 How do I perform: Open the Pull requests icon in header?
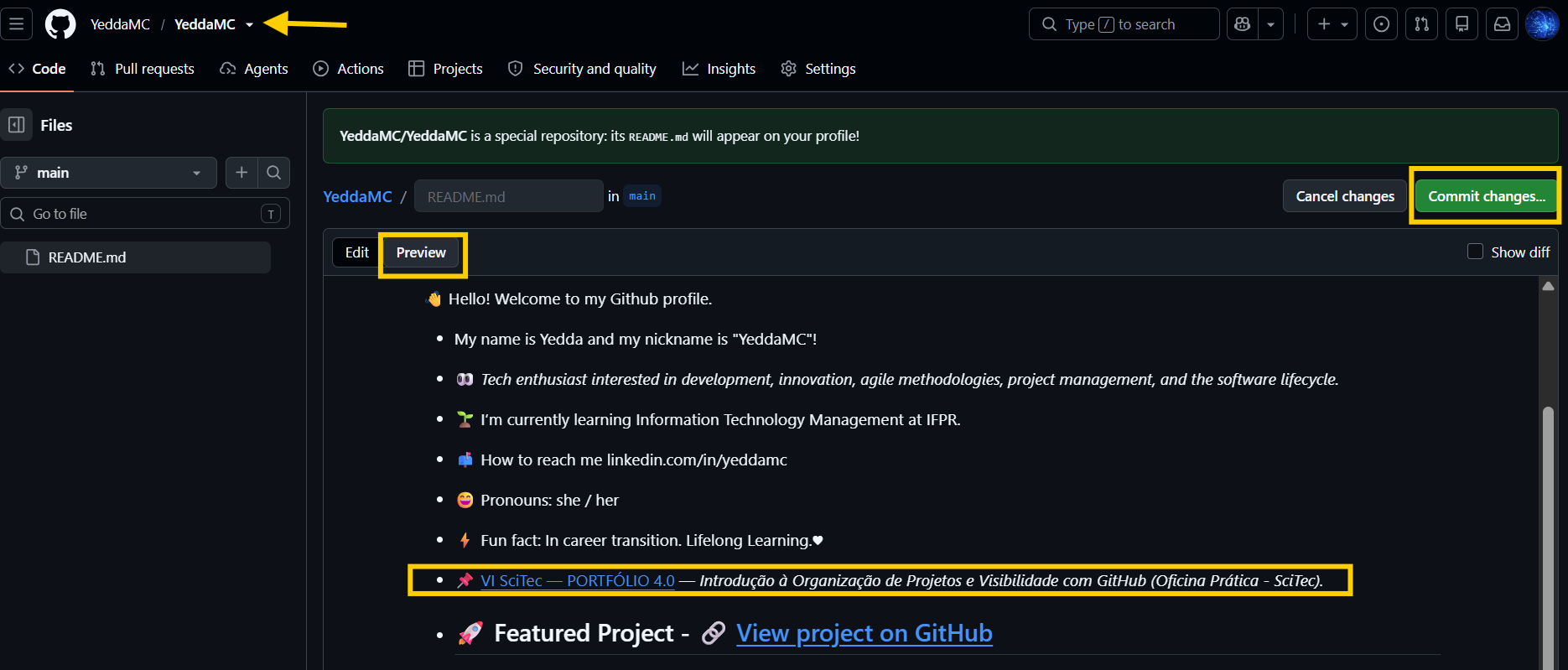(1422, 24)
